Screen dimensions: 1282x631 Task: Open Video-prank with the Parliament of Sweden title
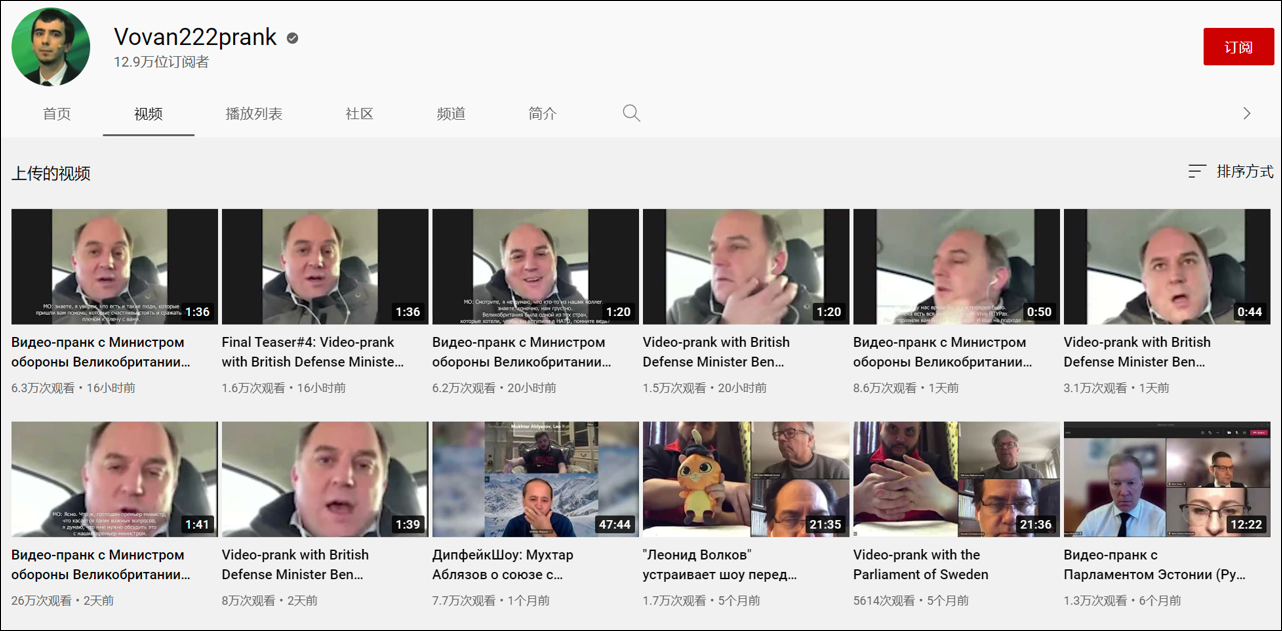pos(920,565)
